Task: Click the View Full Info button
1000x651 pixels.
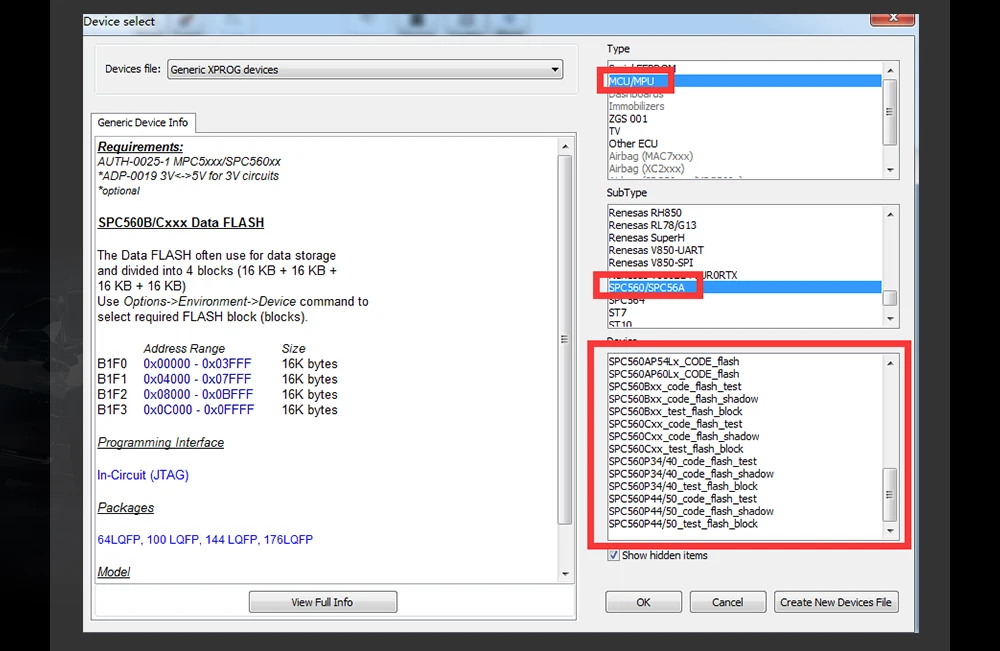Action: coord(323,602)
